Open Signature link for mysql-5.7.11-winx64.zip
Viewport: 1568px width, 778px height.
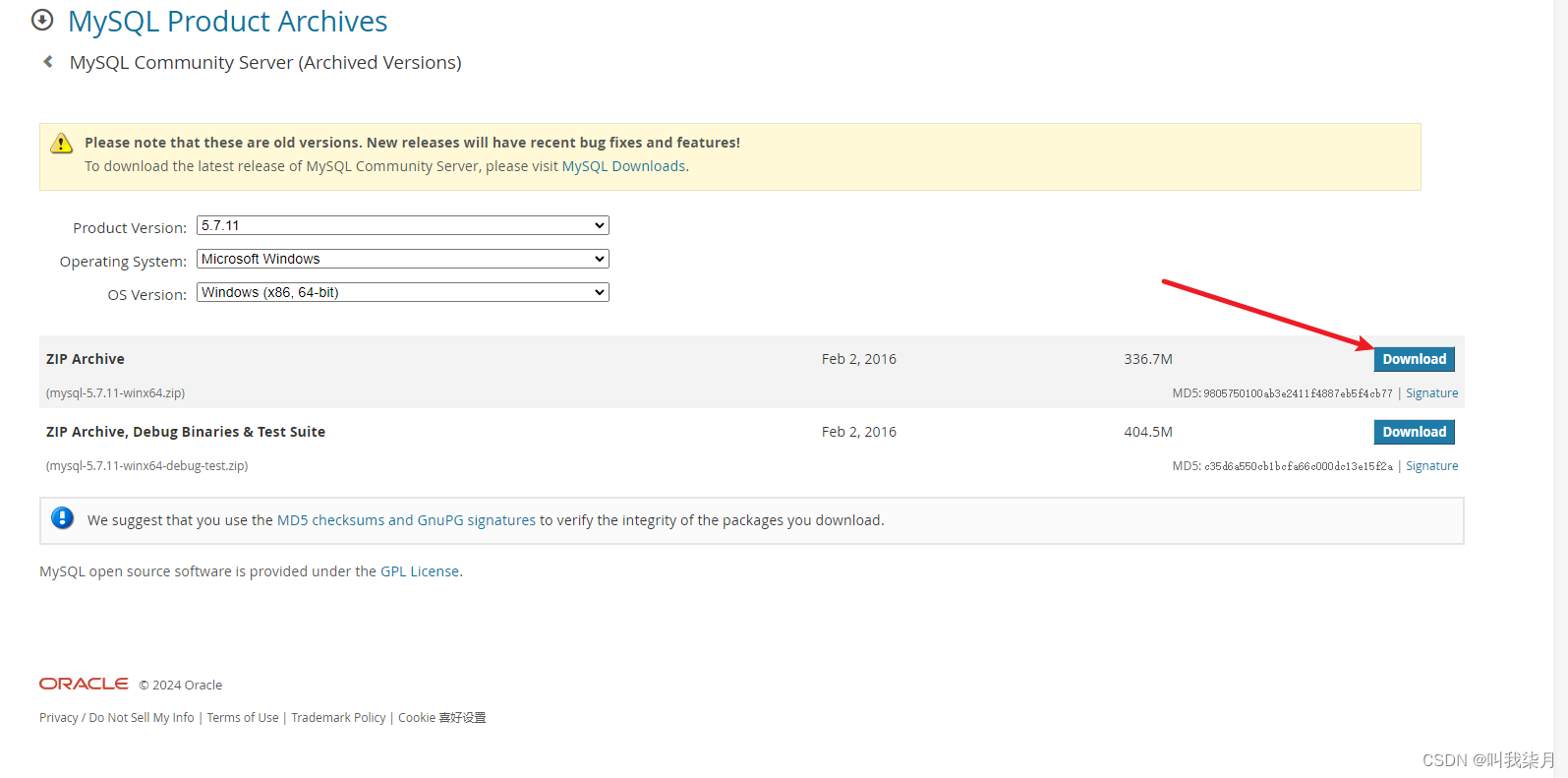(x=1431, y=393)
